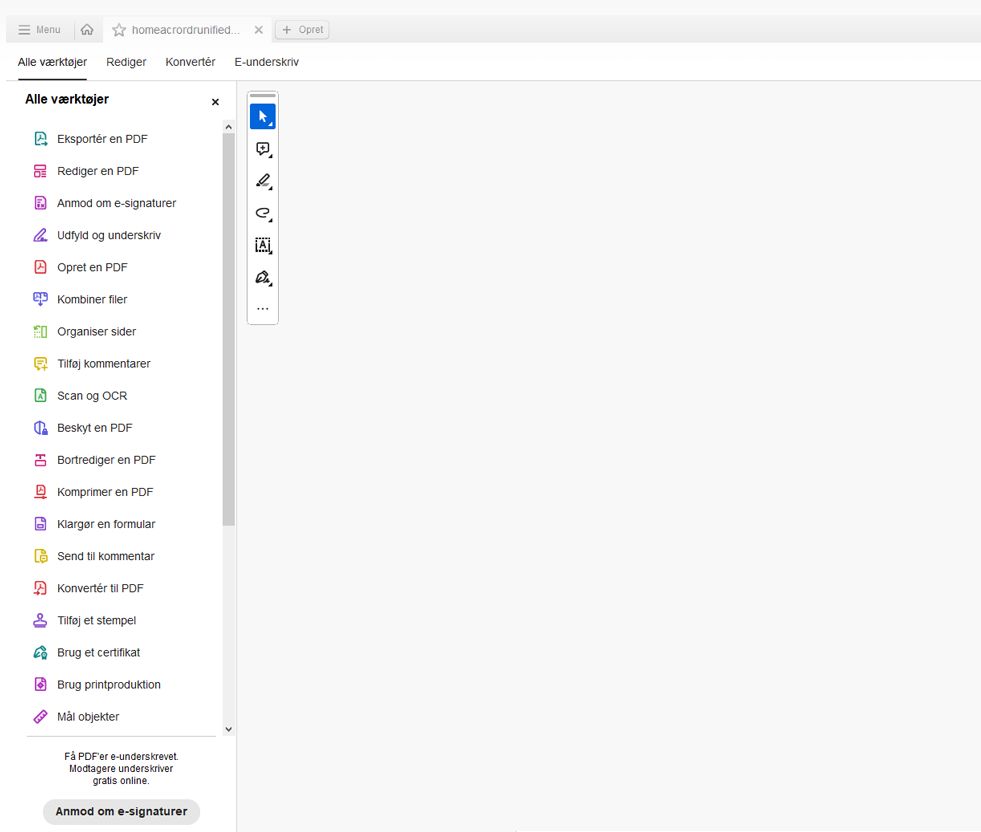This screenshot has height=832, width=981.
Task: Star the homeacrordrunified document tab
Action: [119, 30]
